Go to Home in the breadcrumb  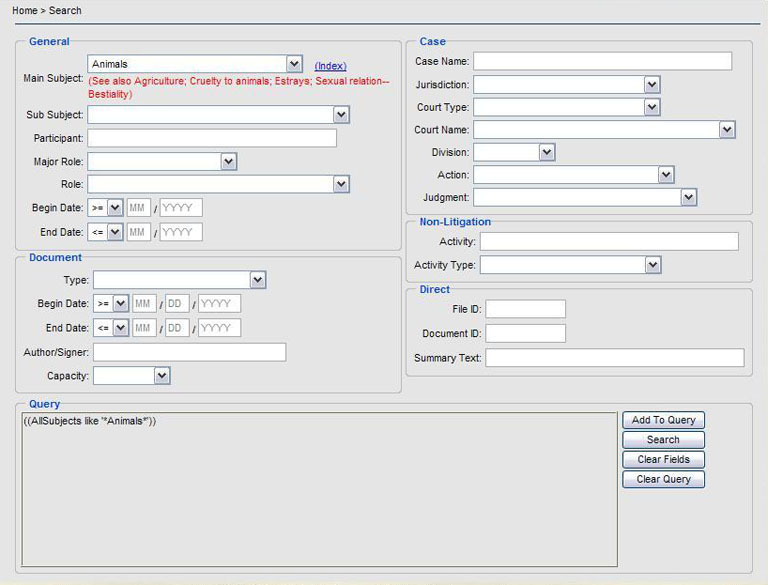coord(24,10)
